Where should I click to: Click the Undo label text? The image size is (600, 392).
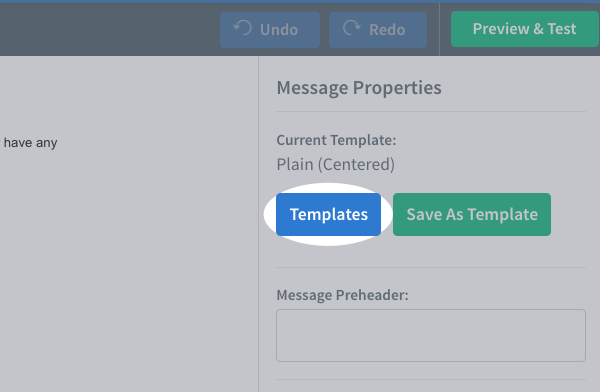pos(279,30)
